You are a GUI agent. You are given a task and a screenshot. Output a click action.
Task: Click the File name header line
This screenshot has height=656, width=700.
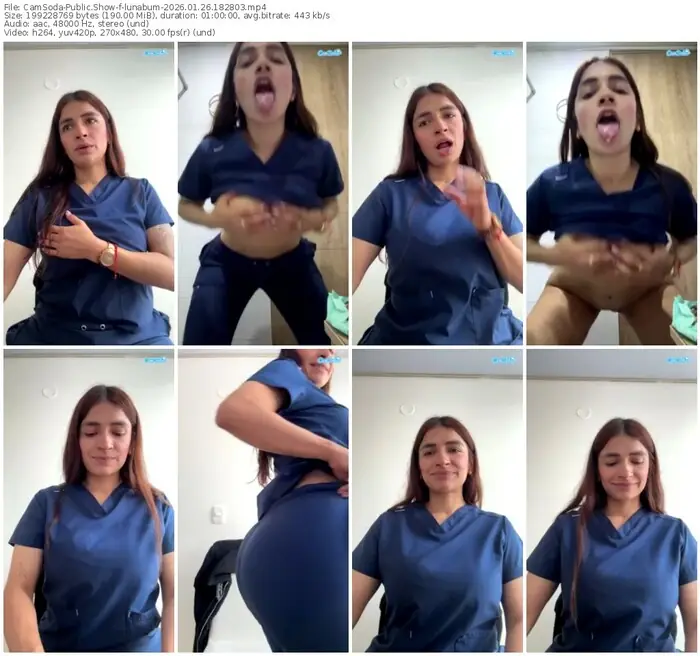(x=135, y=6)
